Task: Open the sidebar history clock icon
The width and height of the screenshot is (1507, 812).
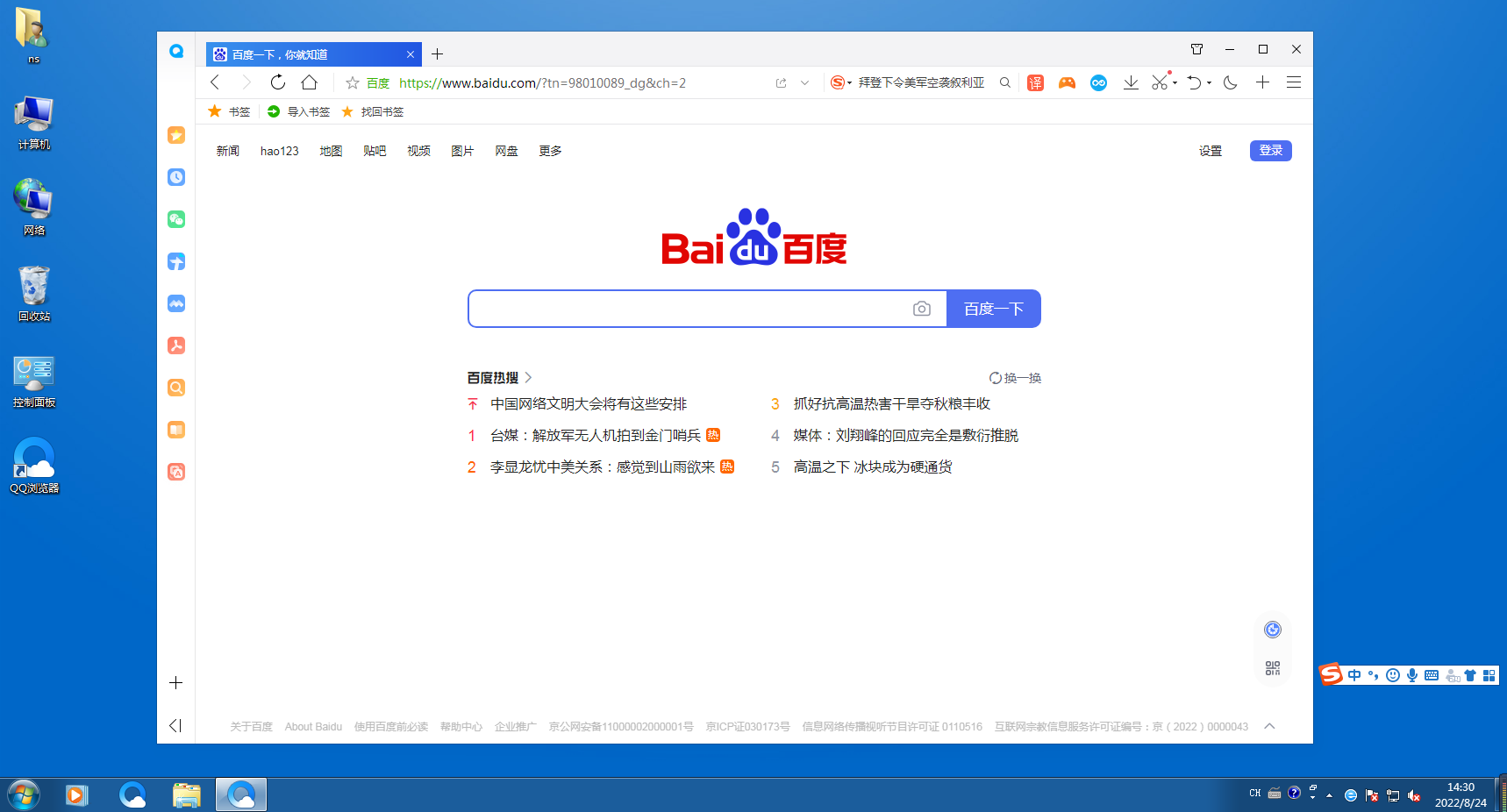Action: coord(176,177)
